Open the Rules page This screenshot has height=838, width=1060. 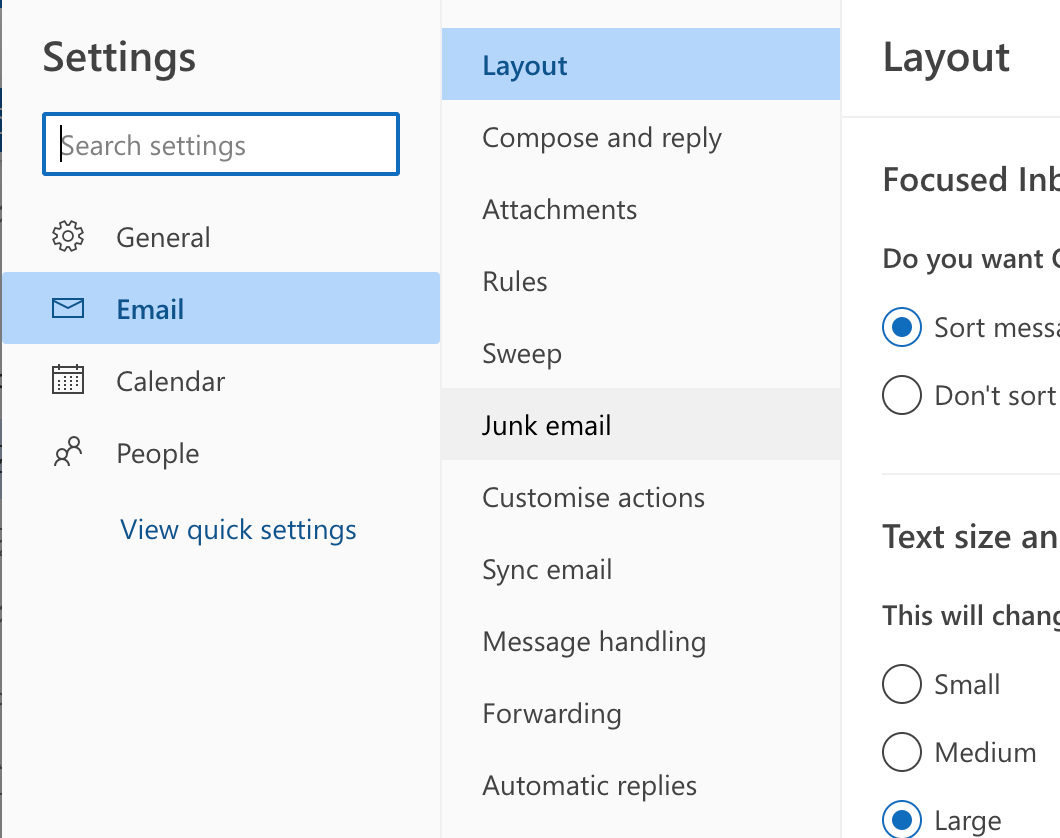pos(515,281)
